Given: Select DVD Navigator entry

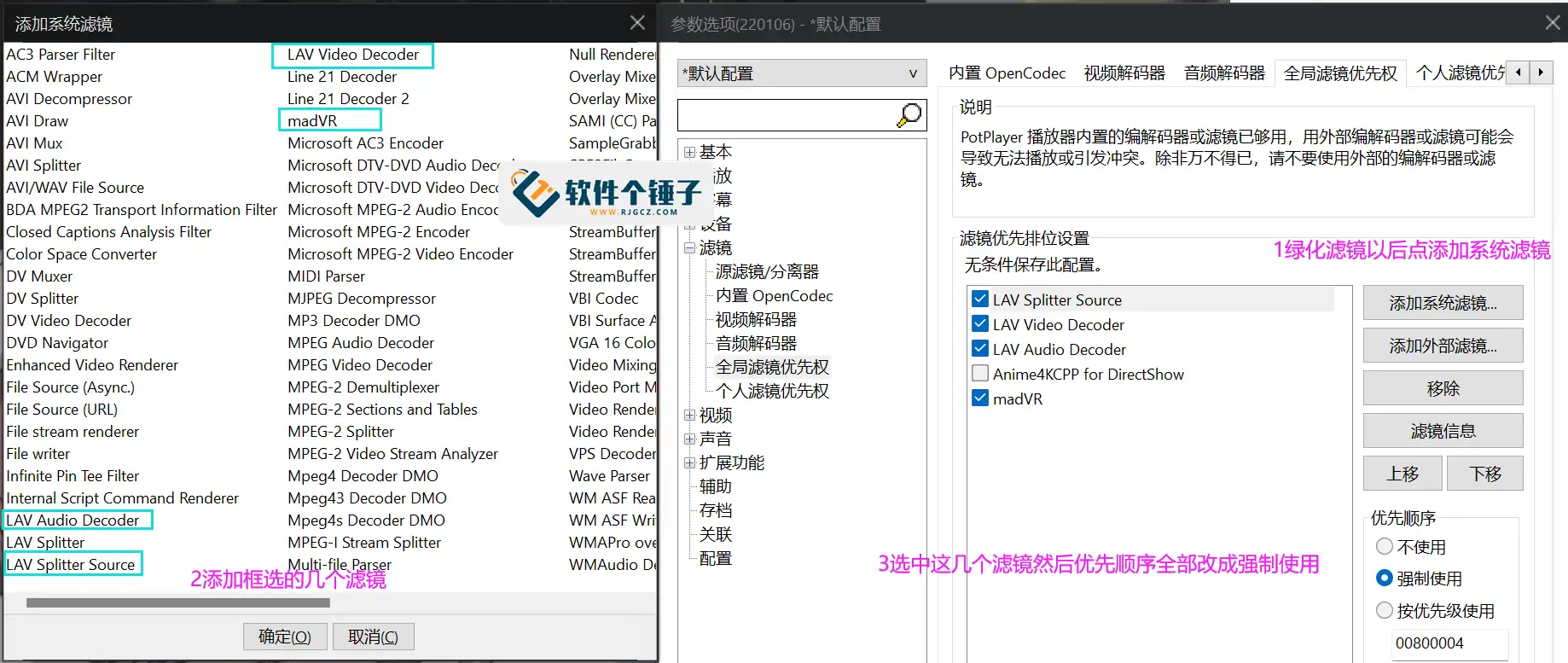Looking at the screenshot, I should (57, 343).
